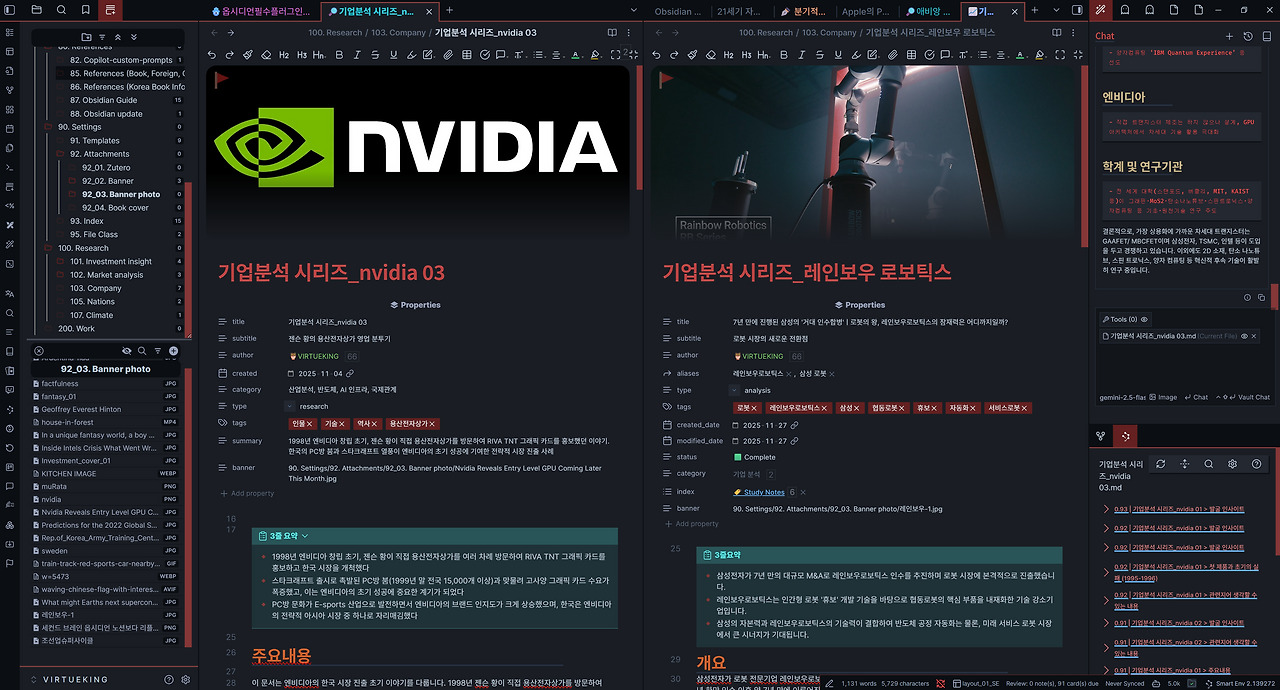Click search icon in Smart Connections panel
Viewport: 1280px width, 690px height.
1208,464
